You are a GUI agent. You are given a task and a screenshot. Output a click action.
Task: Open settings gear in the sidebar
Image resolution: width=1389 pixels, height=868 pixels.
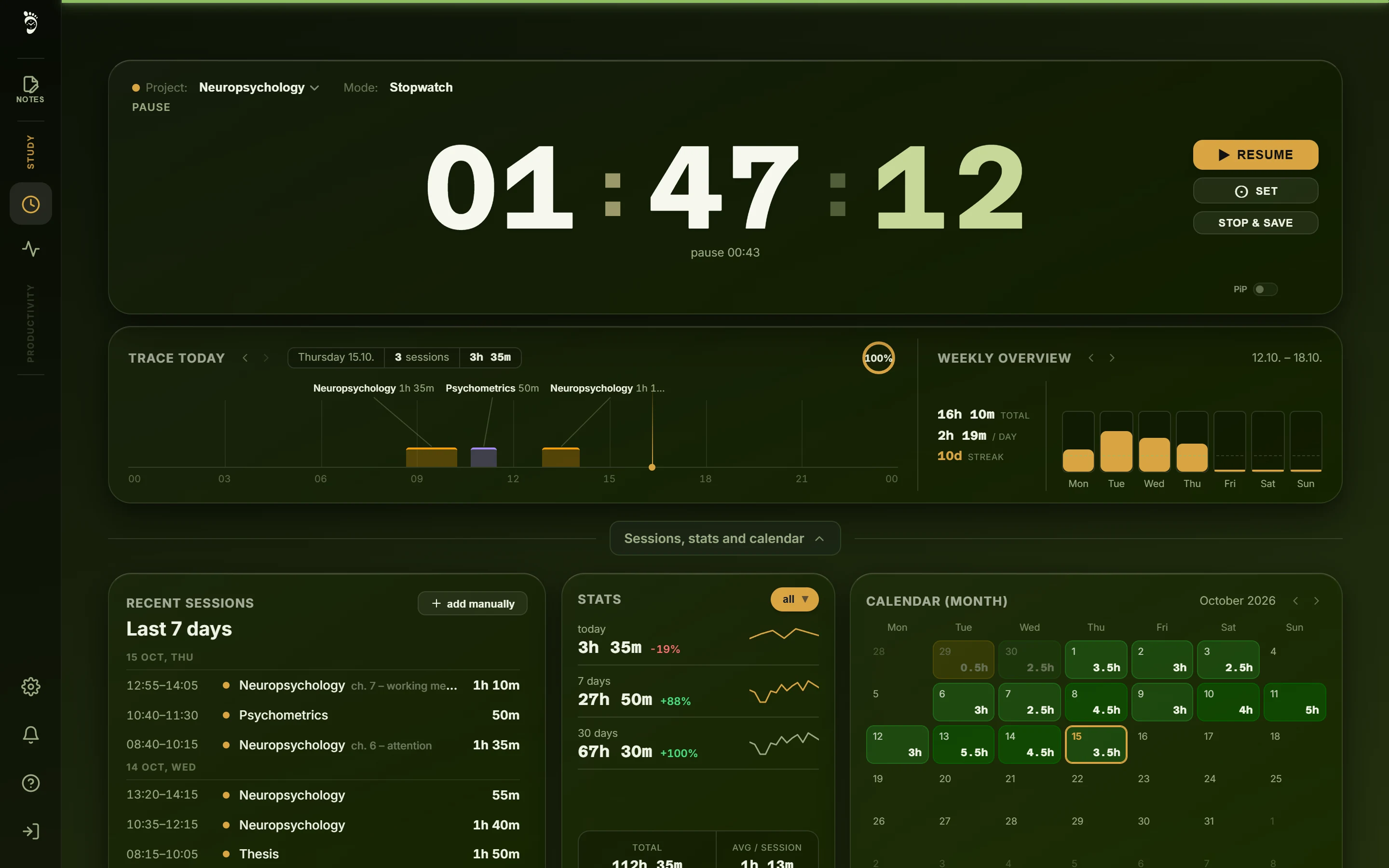(30, 687)
